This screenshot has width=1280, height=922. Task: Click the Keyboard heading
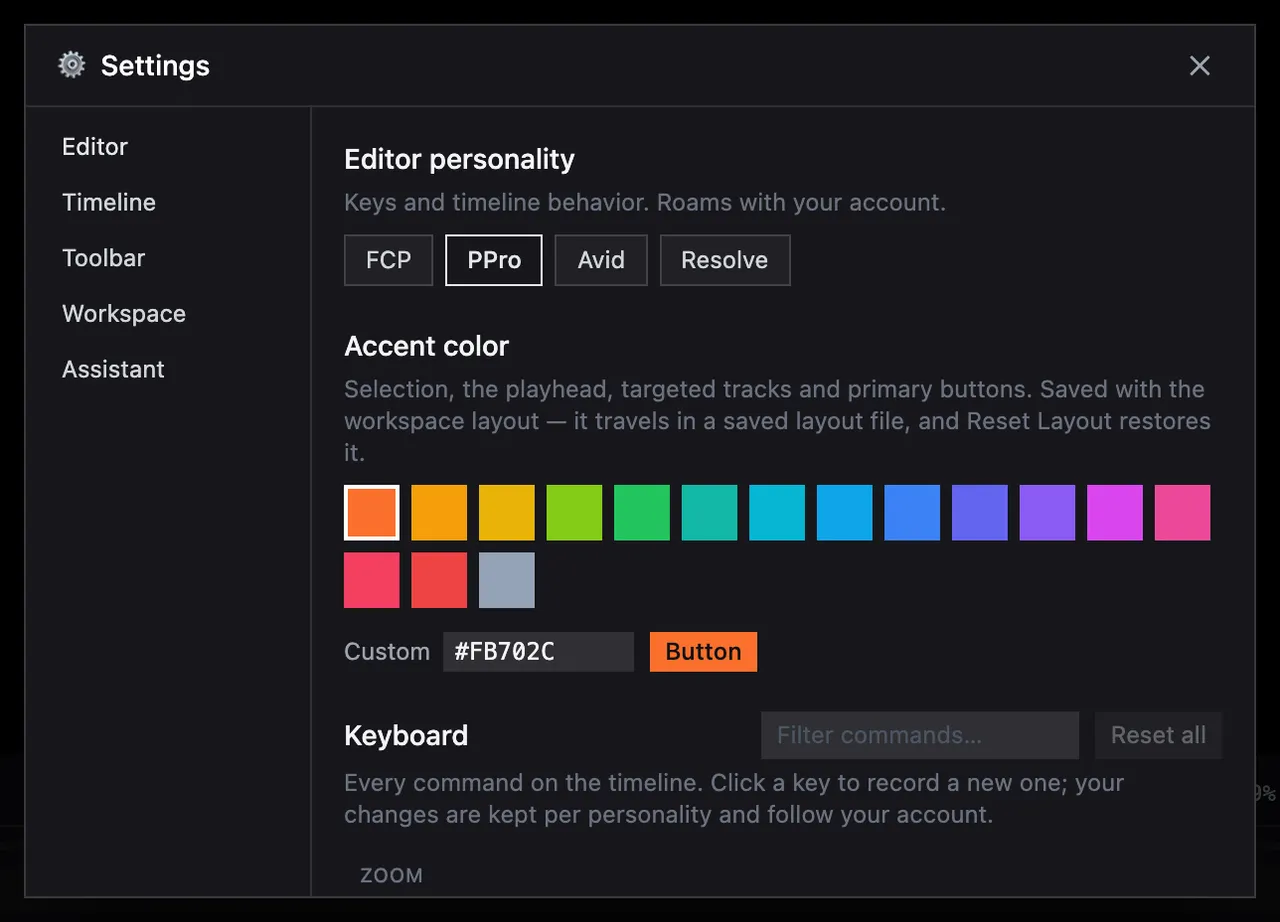coord(406,736)
